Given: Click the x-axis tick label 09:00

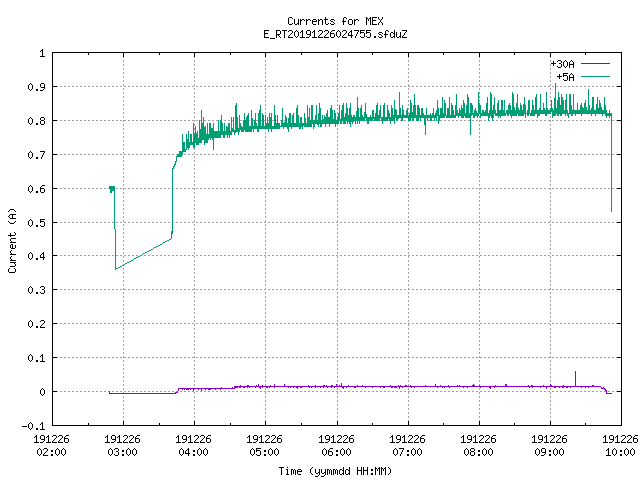Looking at the screenshot, I should click(x=549, y=452).
